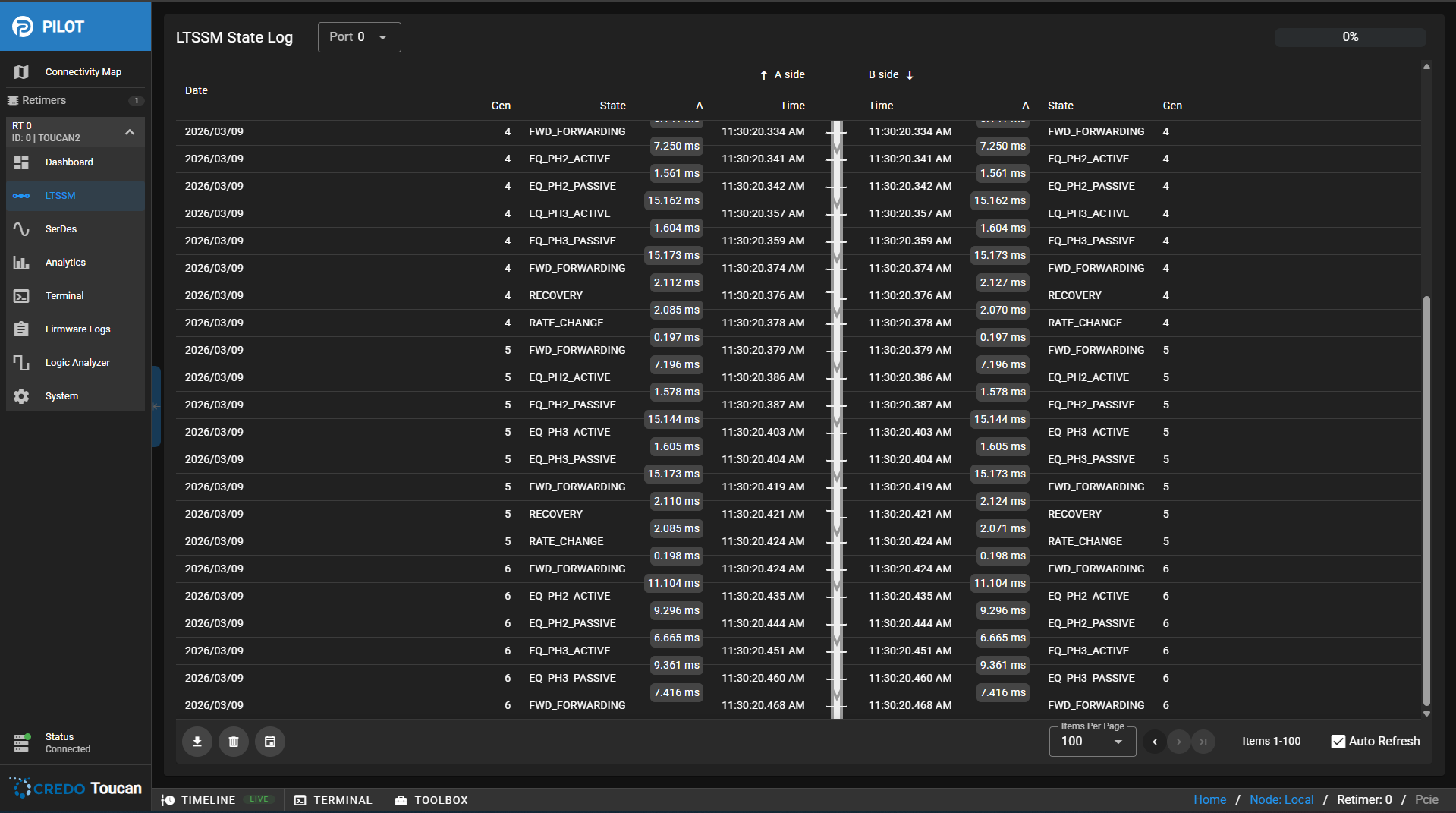This screenshot has height=813, width=1456.
Task: Open the Items Per Page dropdown
Action: [1092, 742]
